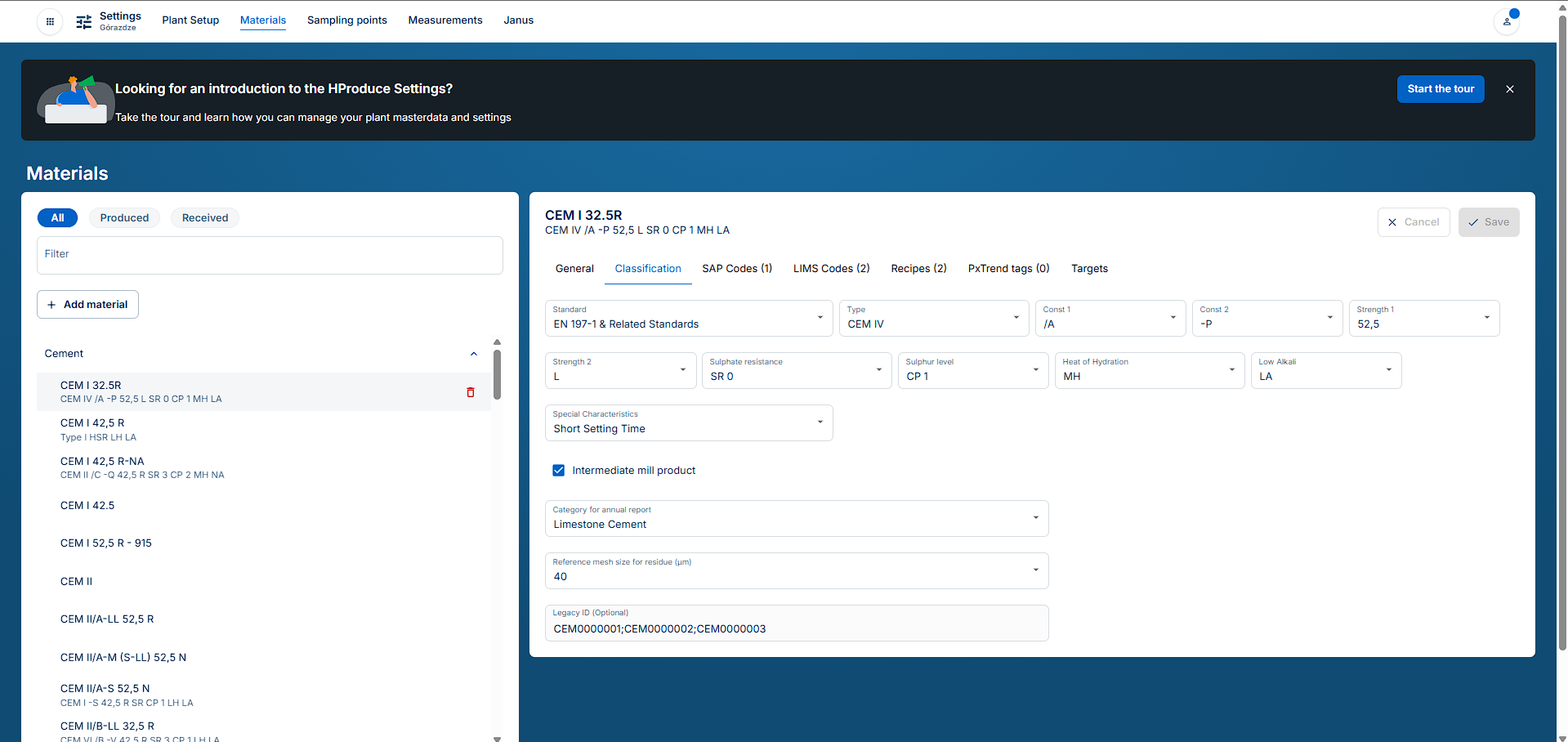Delete CEM I 32.5R with trash icon
1568x742 pixels.
pos(471,392)
